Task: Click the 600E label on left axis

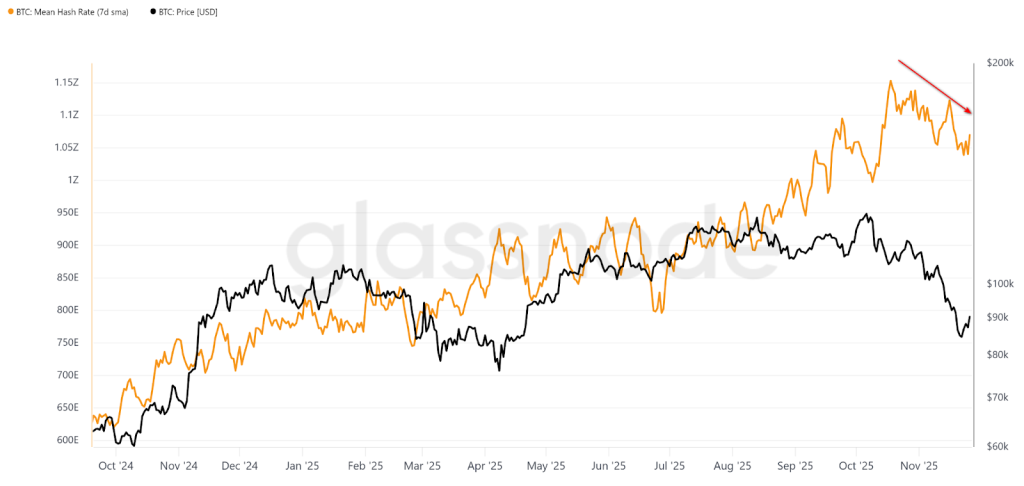Action: pyautogui.click(x=68, y=440)
